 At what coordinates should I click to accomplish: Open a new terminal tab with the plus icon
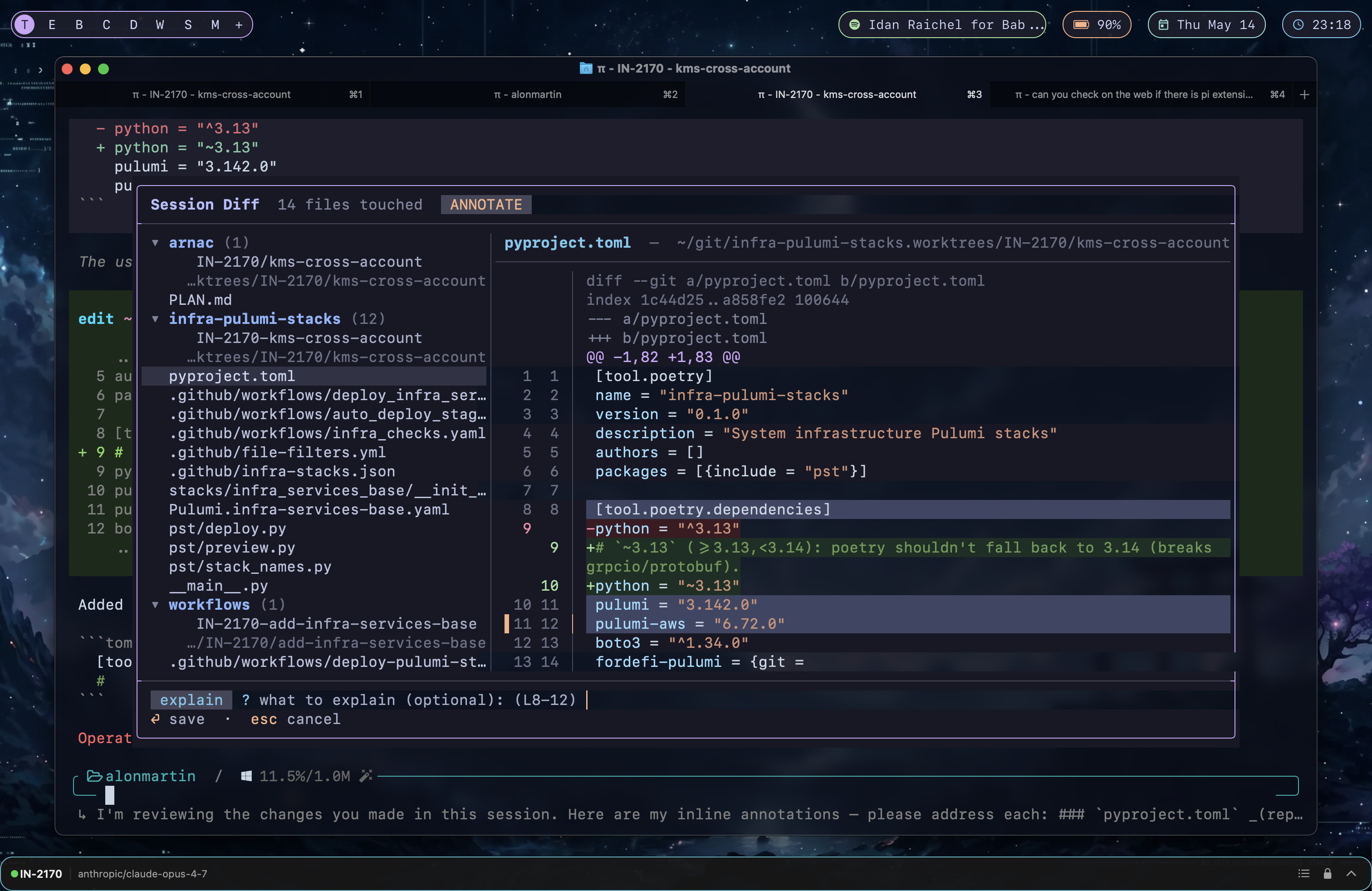1304,94
